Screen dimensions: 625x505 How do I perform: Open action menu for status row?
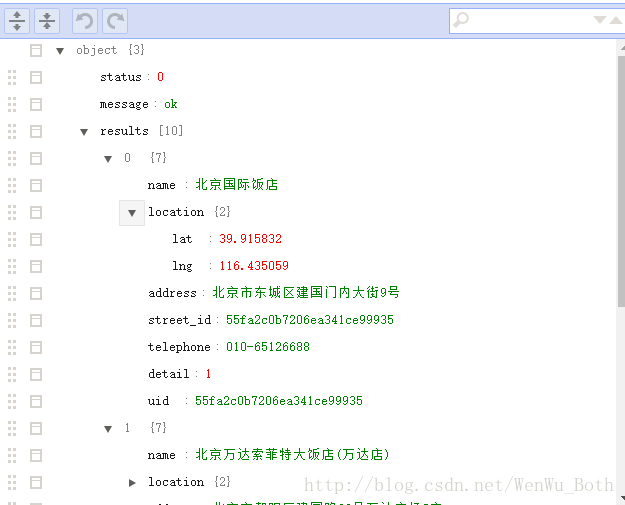pos(36,77)
